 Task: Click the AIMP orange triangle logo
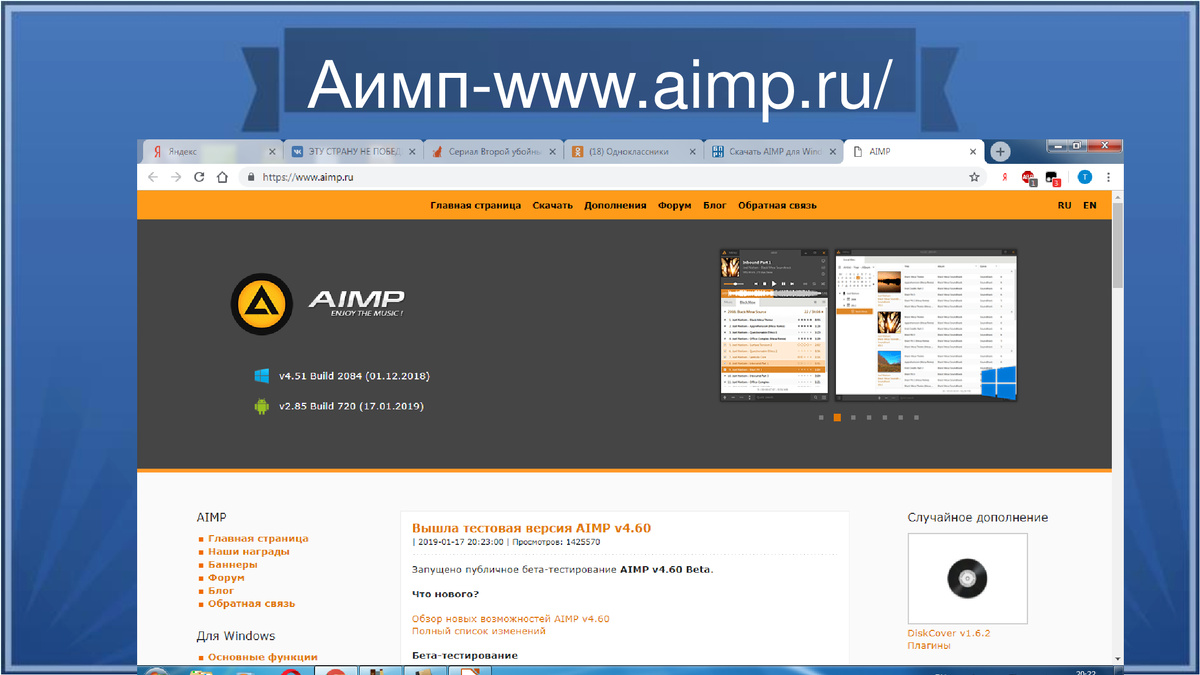pyautogui.click(x=262, y=304)
